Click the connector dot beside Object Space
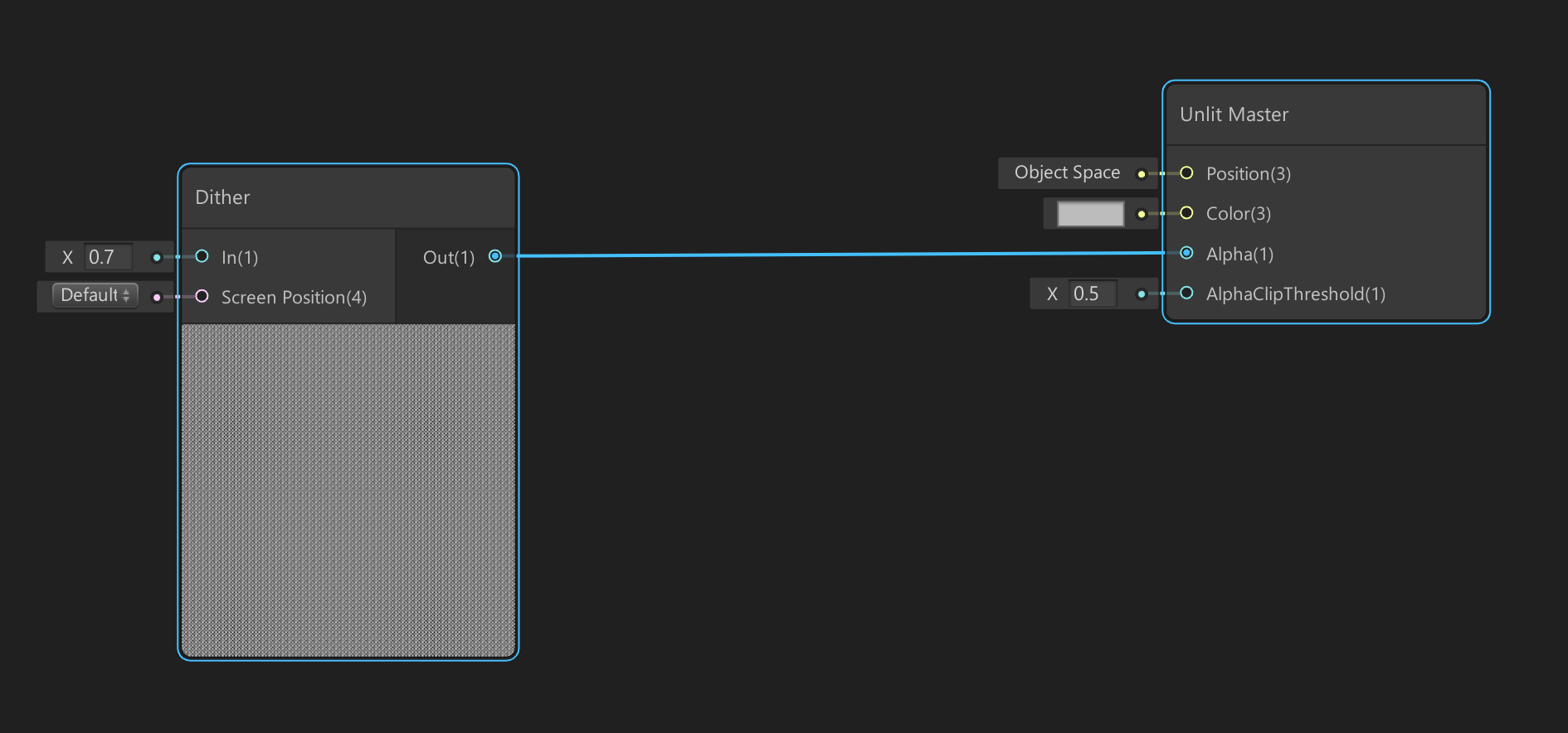1568x733 pixels. click(x=1142, y=174)
